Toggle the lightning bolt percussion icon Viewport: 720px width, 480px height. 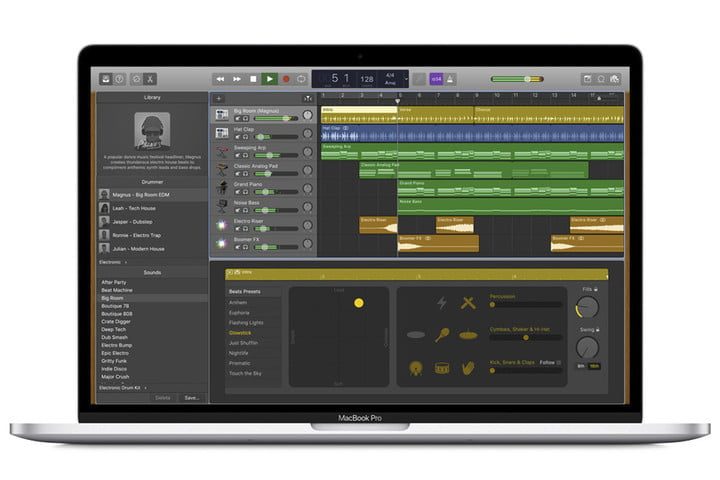pos(441,303)
